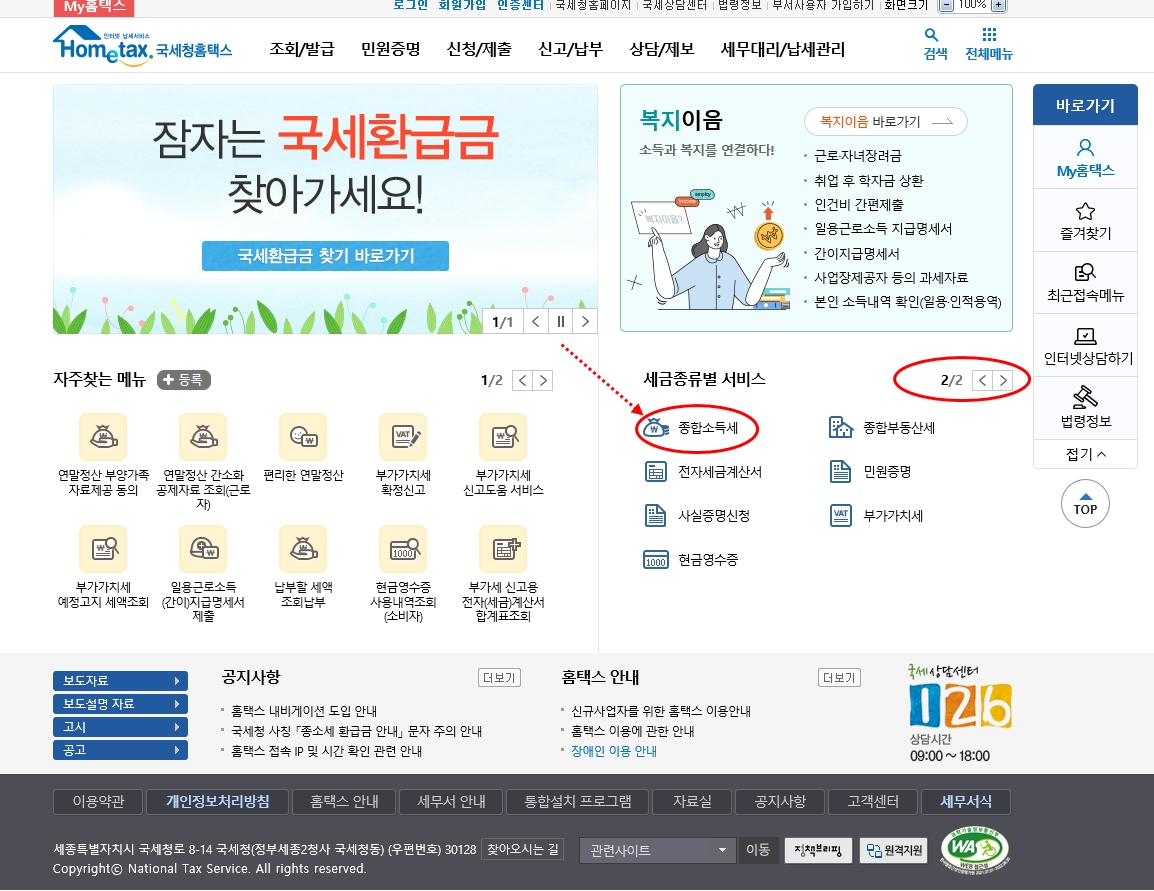Viewport: 1154px width, 891px height.
Task: Go to next banner slide
Action: (585, 322)
